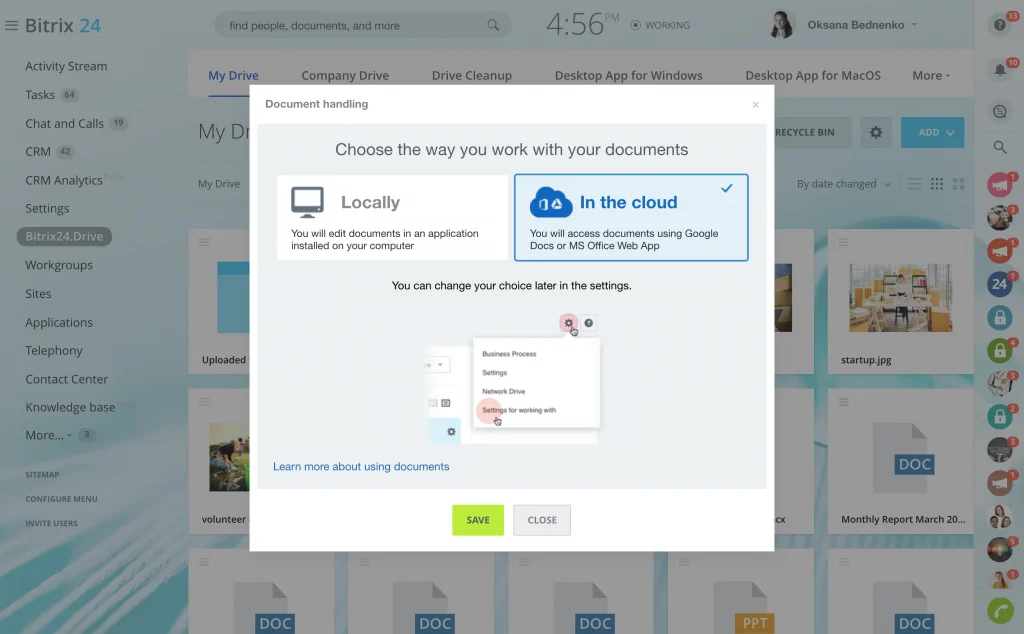The width and height of the screenshot is (1024, 634).
Task: Open the Drive settings gear icon
Action: click(x=876, y=132)
